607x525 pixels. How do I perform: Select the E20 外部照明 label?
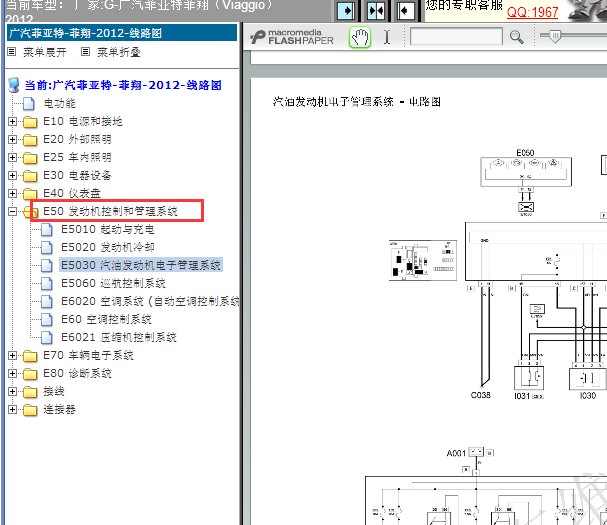[77, 139]
